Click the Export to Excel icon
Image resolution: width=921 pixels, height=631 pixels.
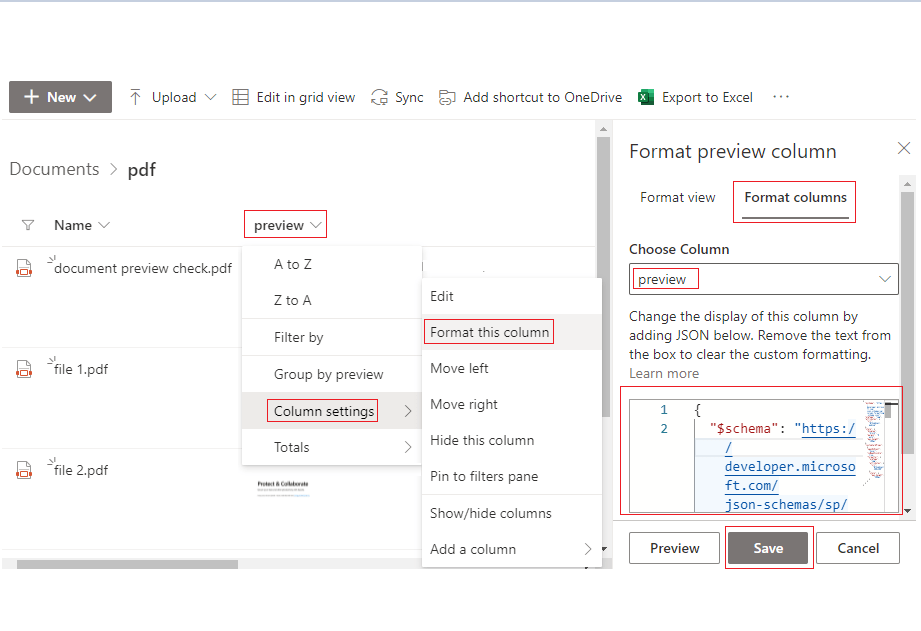pos(647,96)
